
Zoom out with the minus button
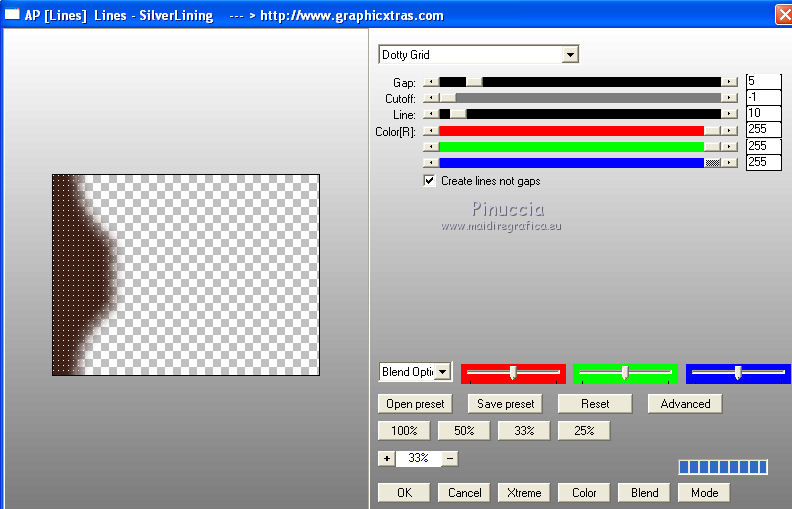click(450, 459)
